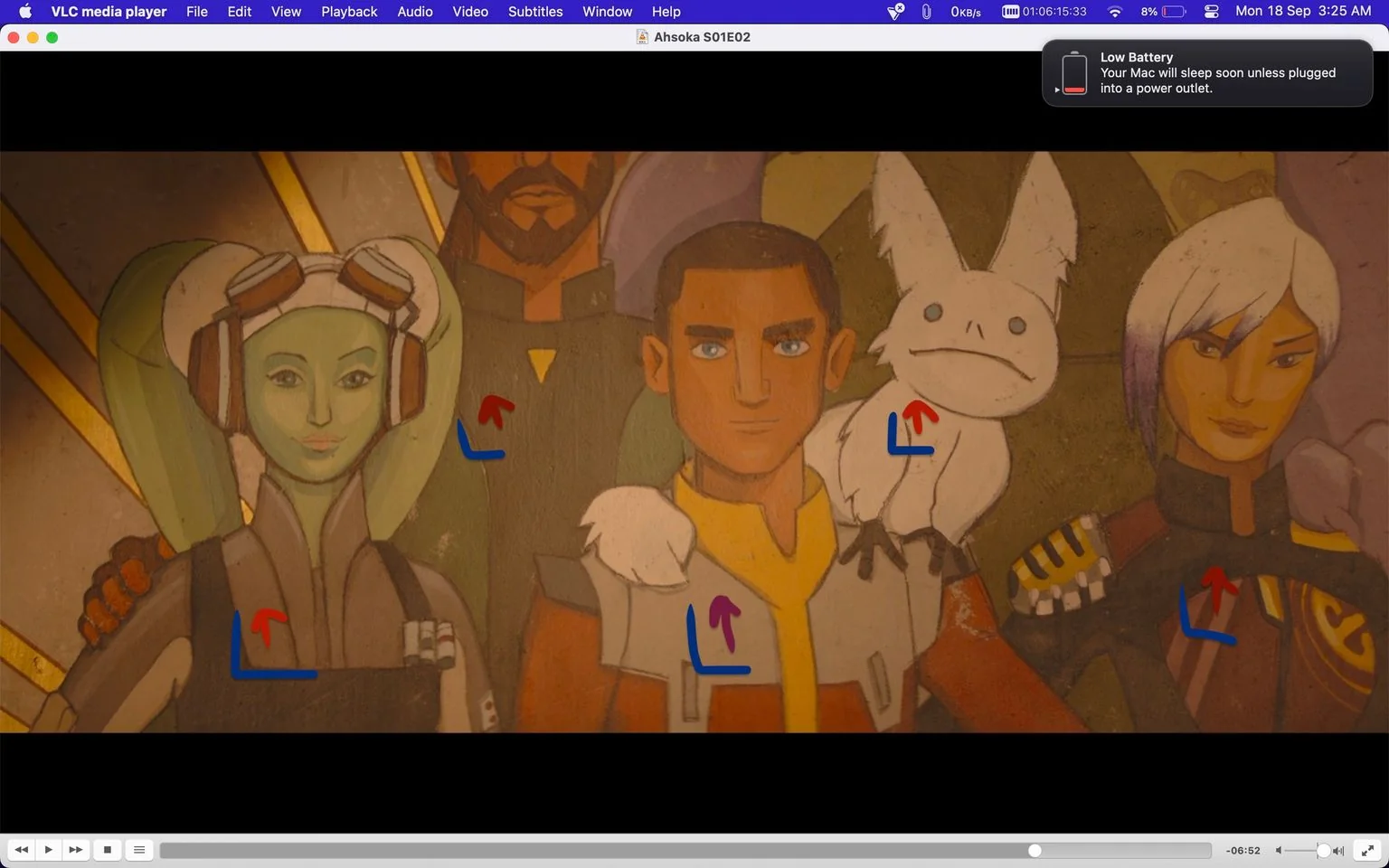
Task: Minimize the VLC window with yellow button
Action: [33, 37]
